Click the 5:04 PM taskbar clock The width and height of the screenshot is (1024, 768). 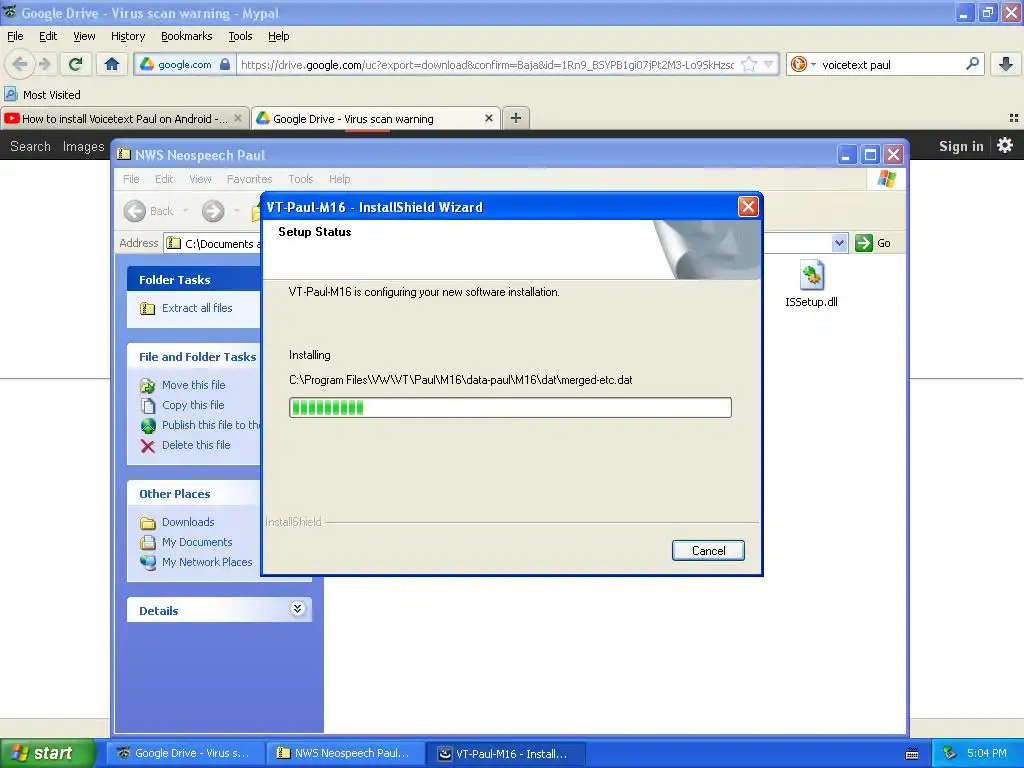(986, 753)
